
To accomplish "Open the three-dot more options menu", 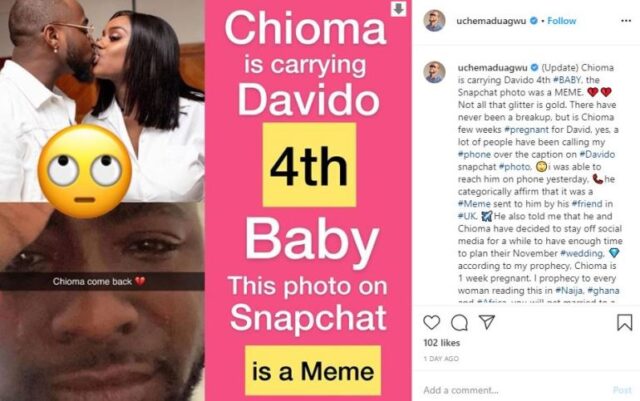I will (x=626, y=21).
